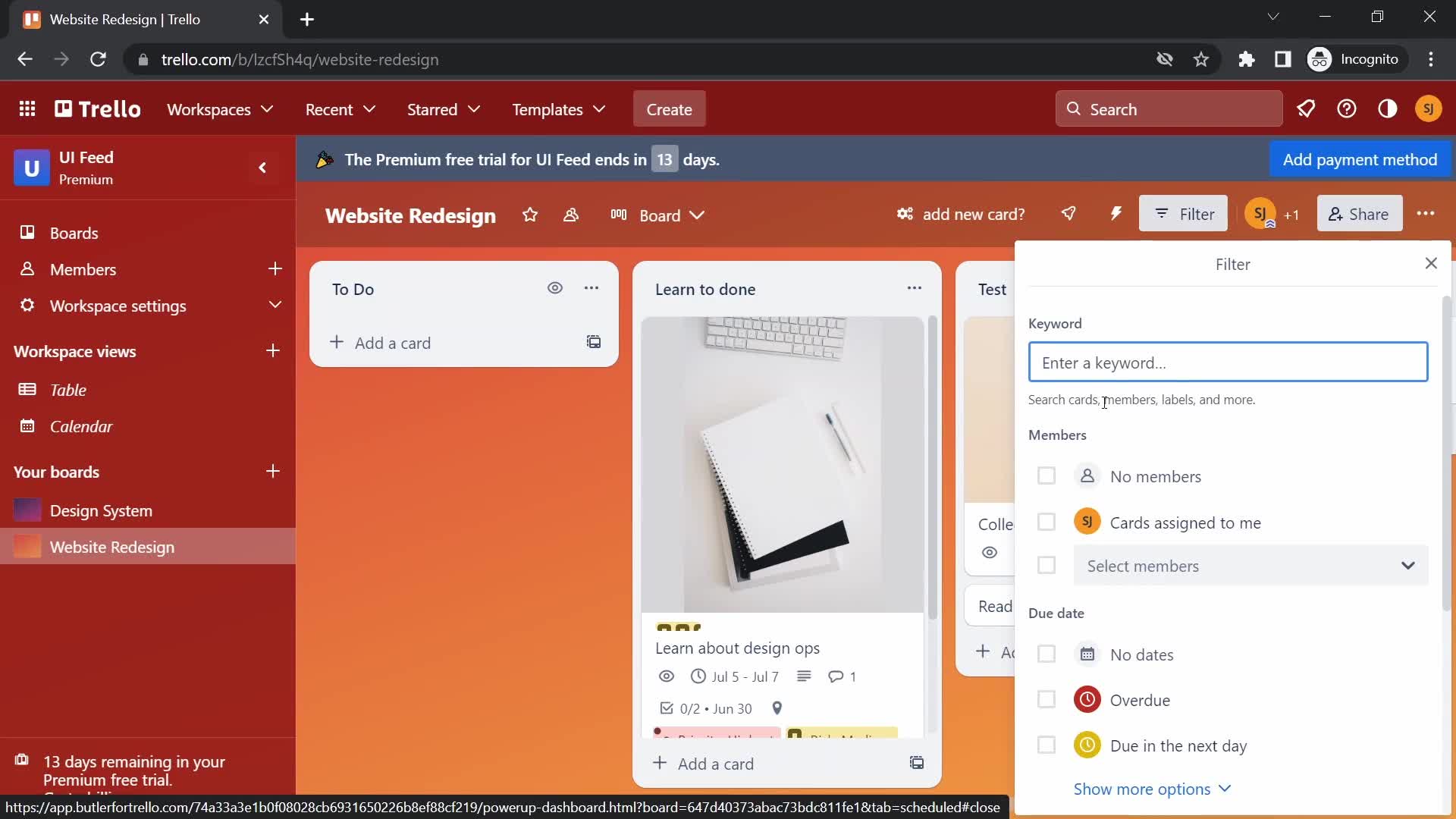Expand Show more options in filter panel
The height and width of the screenshot is (819, 1456).
pos(1152,789)
